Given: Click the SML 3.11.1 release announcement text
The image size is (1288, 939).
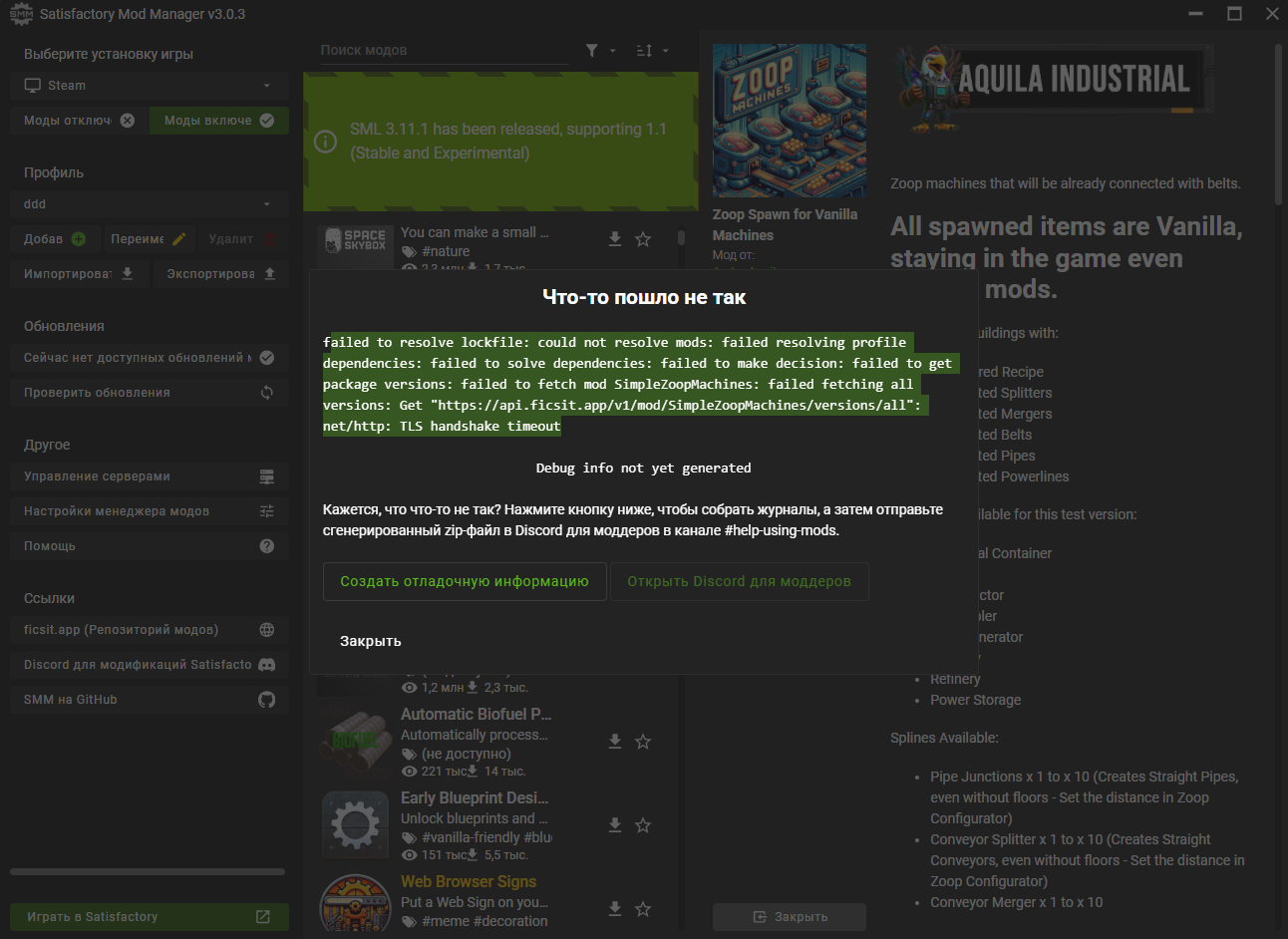Looking at the screenshot, I should pyautogui.click(x=508, y=142).
